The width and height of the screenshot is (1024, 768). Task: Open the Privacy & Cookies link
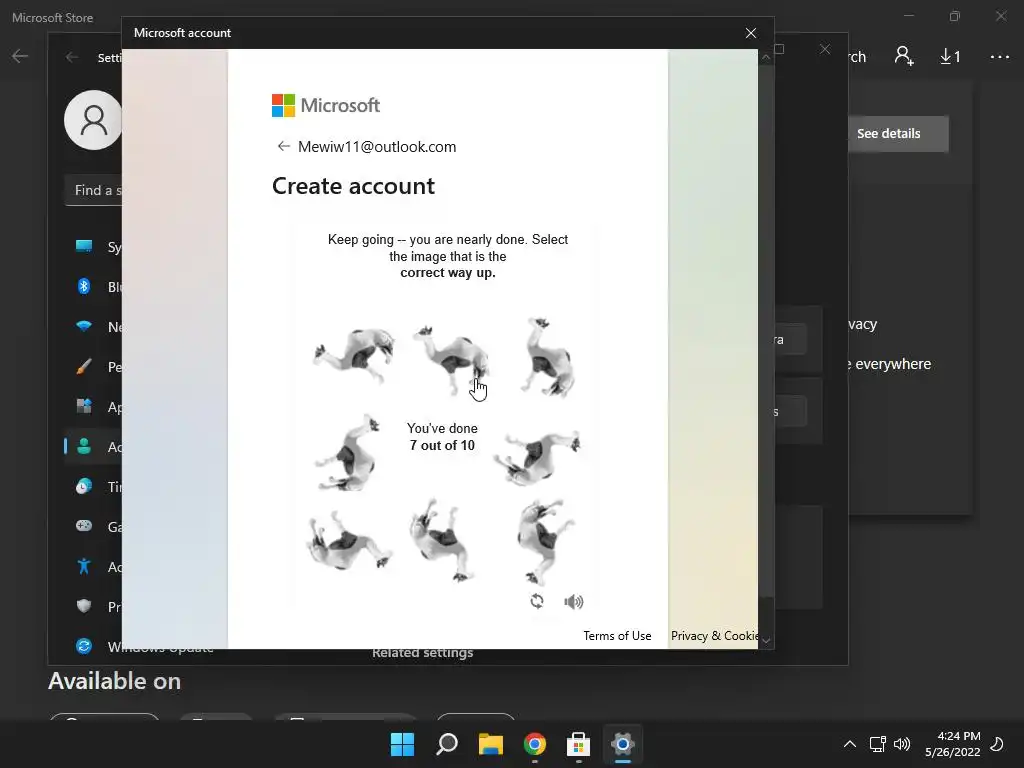tap(714, 635)
